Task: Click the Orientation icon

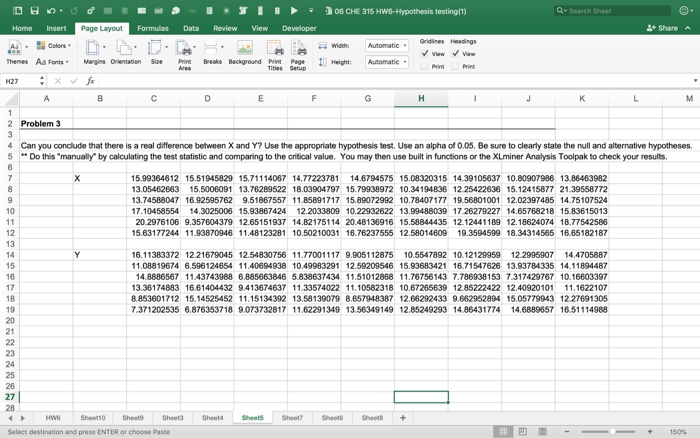Action: 124,48
